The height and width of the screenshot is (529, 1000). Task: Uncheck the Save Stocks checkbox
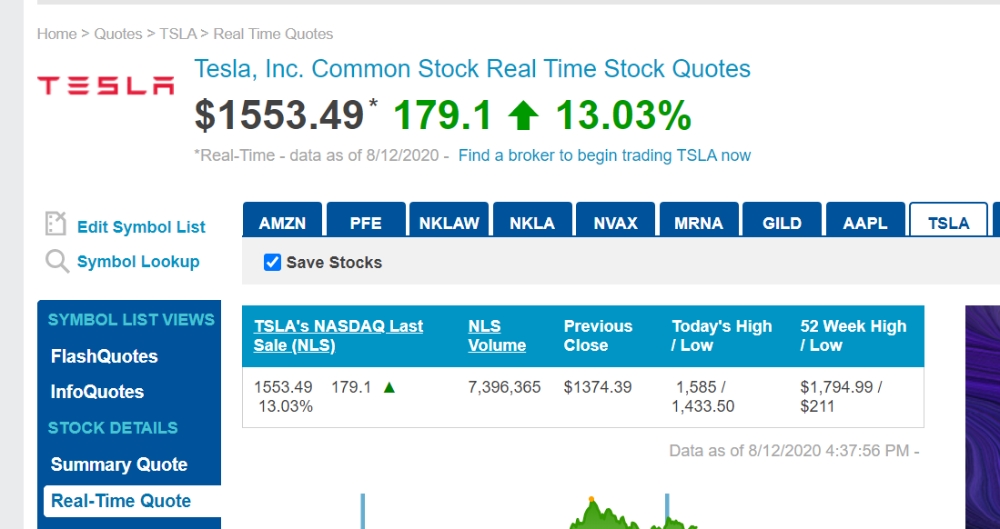click(272, 262)
